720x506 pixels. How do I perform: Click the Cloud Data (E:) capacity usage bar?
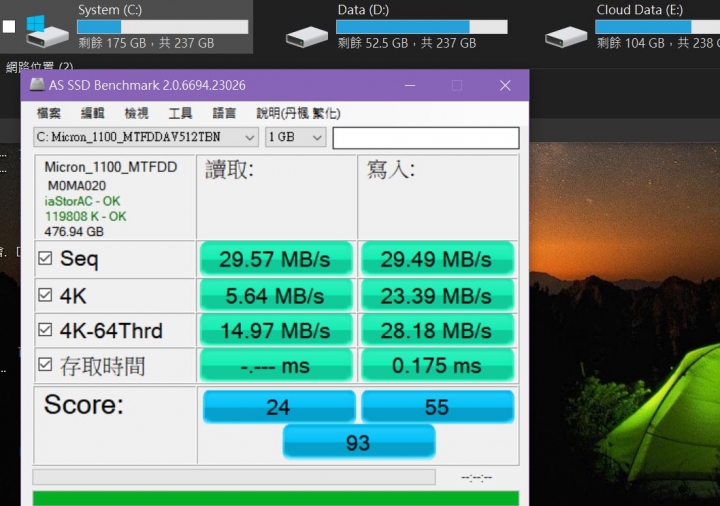click(x=658, y=27)
